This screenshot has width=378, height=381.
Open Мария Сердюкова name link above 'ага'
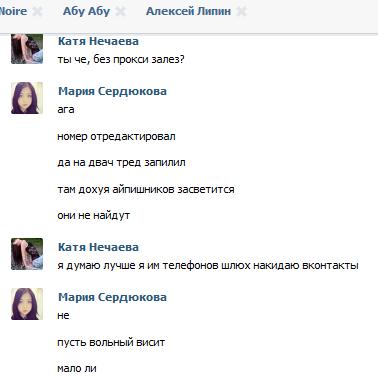(112, 91)
